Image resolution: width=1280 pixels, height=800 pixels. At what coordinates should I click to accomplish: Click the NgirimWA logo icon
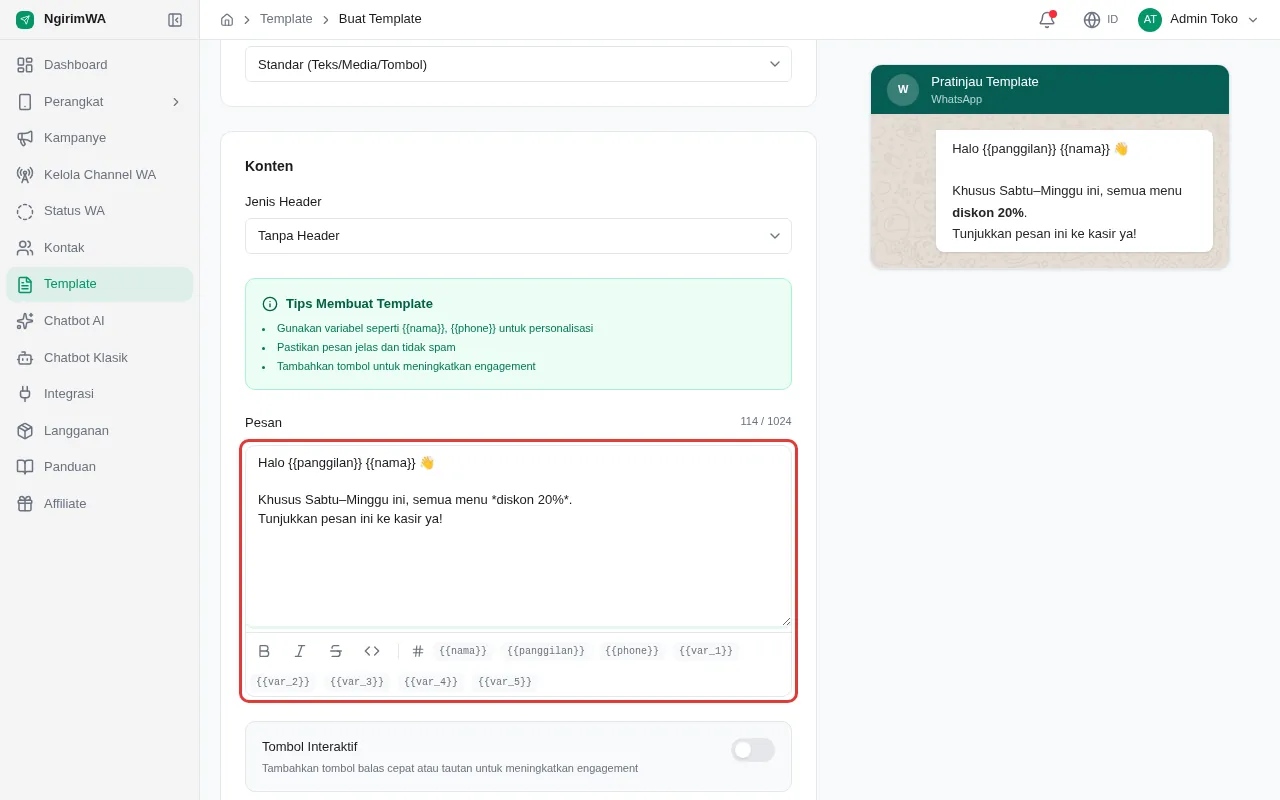[x=25, y=19]
